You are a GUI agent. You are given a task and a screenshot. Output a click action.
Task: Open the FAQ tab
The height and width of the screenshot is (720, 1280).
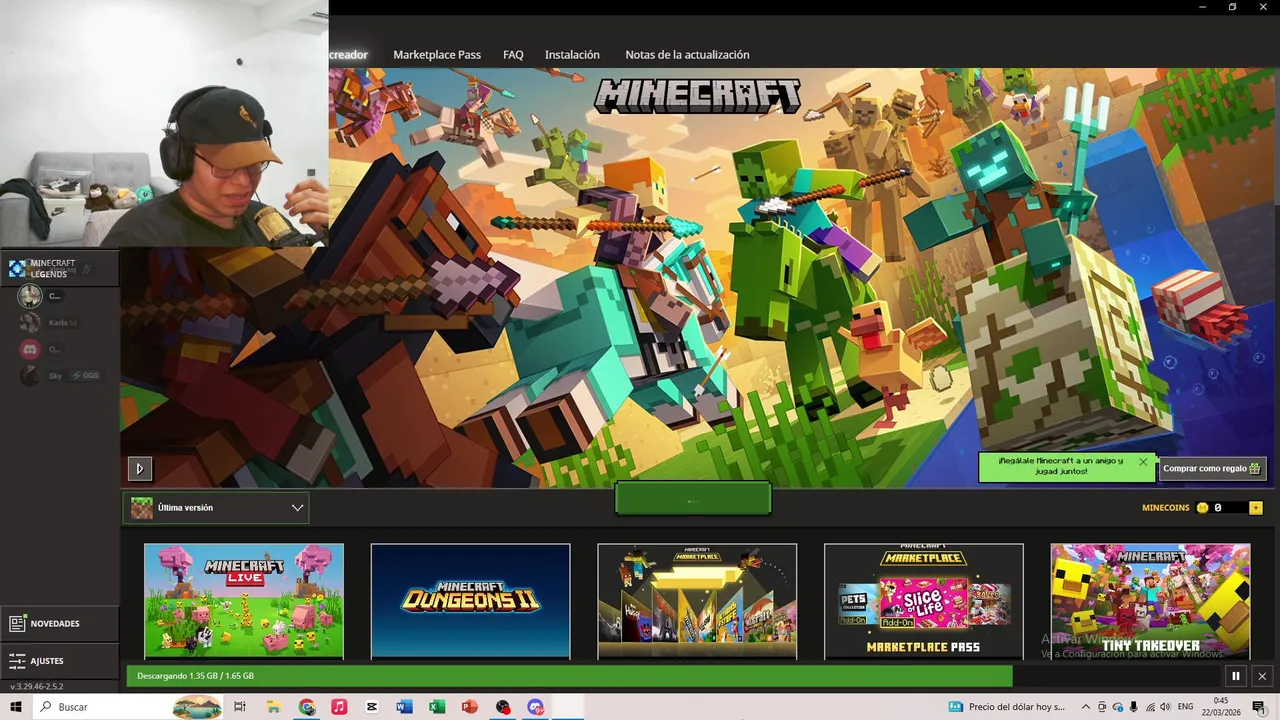(513, 55)
